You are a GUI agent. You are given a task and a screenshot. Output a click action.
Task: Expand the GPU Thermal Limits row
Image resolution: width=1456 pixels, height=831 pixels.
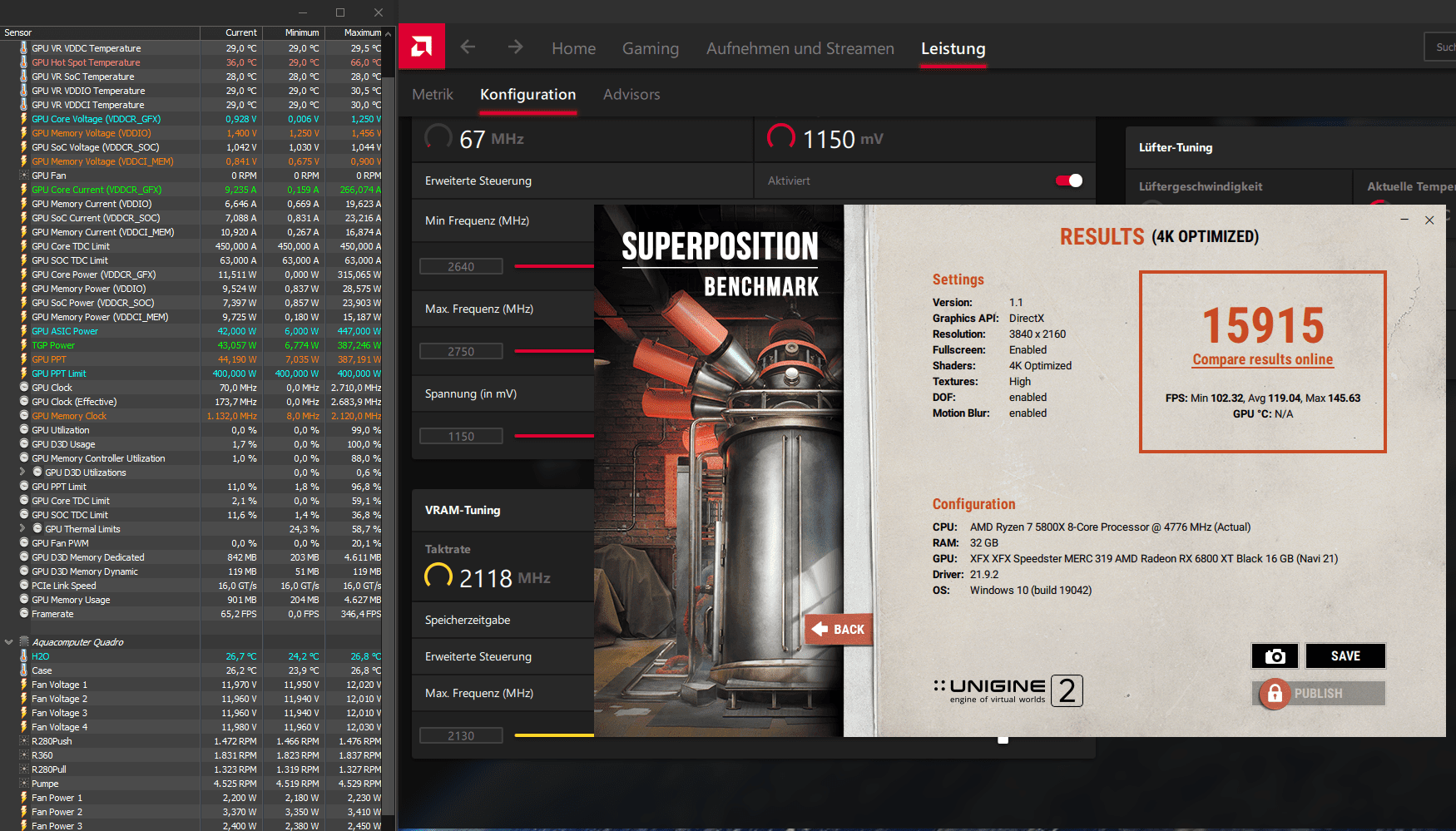click(x=22, y=529)
